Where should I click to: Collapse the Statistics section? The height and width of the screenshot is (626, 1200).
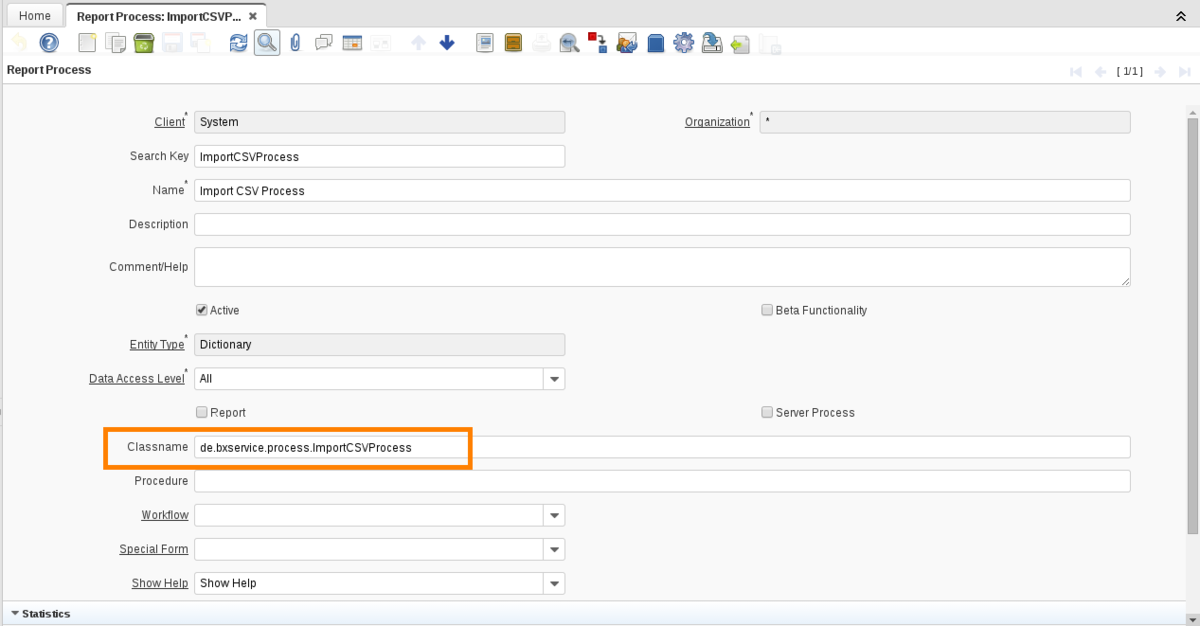15,614
